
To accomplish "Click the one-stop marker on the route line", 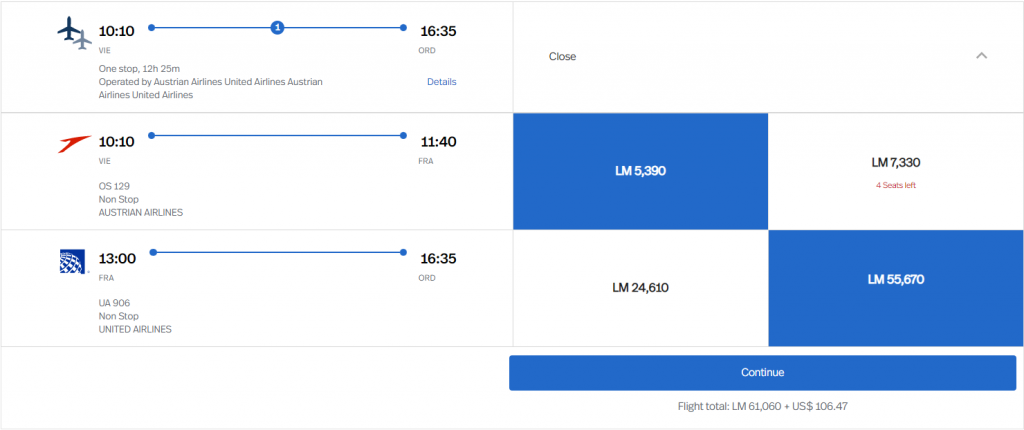I will (x=278, y=27).
